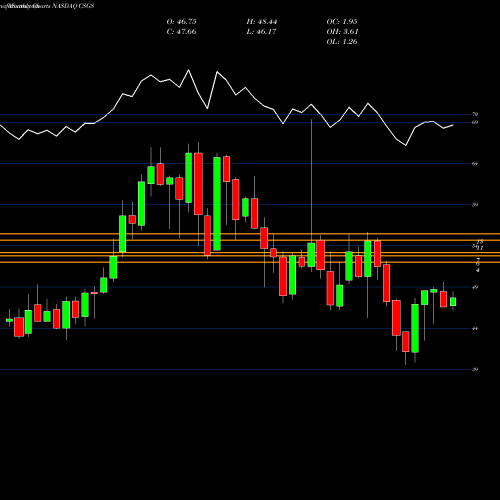Select the open value O: 46.75

click(181, 22)
